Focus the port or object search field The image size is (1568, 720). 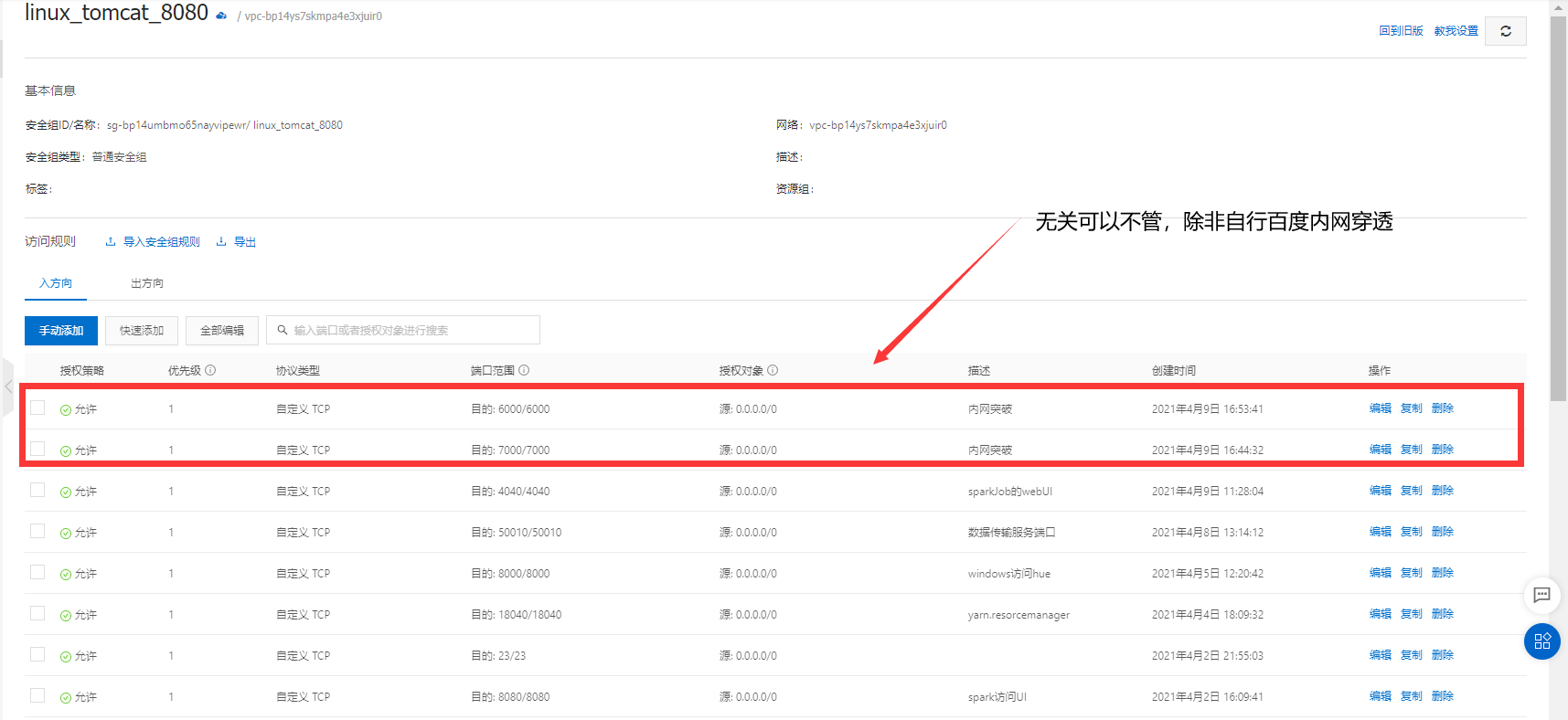(x=403, y=331)
